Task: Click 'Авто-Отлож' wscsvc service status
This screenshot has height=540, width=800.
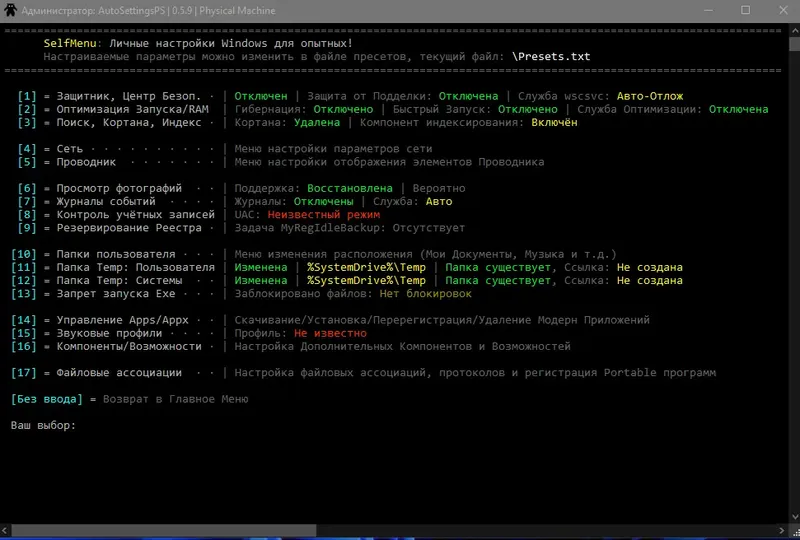Action: point(649,96)
